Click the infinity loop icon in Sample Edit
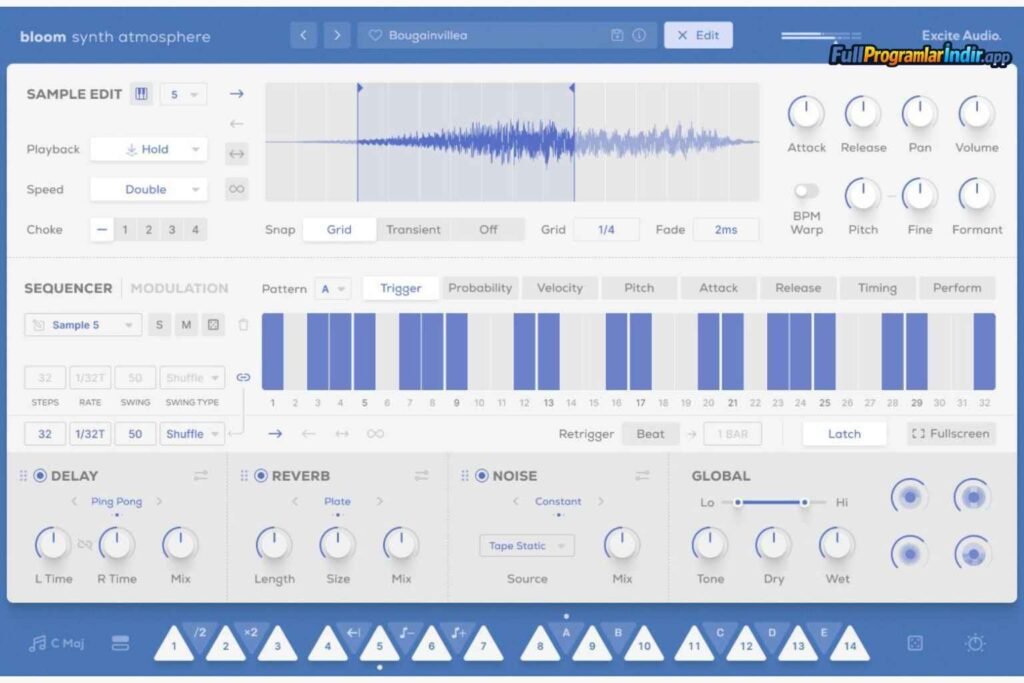The height and width of the screenshot is (683, 1024). (235, 189)
